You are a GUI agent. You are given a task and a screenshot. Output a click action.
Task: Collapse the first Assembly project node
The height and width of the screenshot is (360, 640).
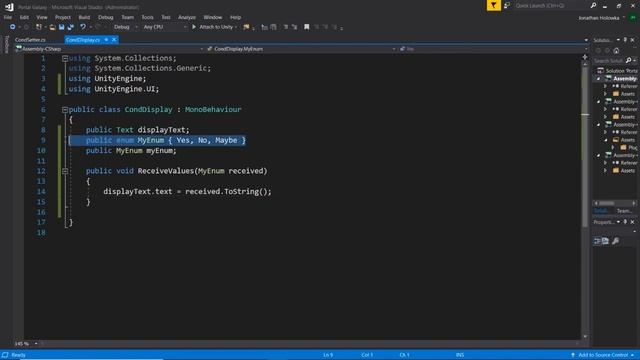(x=599, y=78)
